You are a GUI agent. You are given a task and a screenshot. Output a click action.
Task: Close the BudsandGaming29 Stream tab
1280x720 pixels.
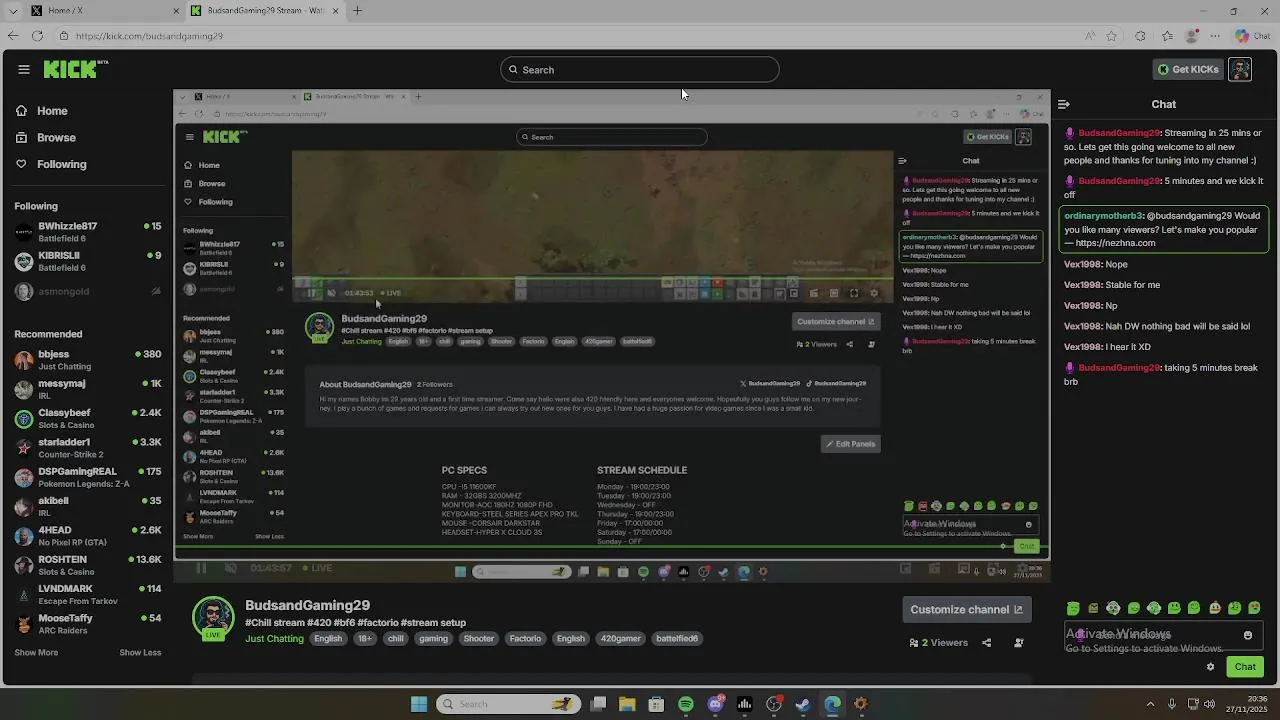(x=336, y=11)
